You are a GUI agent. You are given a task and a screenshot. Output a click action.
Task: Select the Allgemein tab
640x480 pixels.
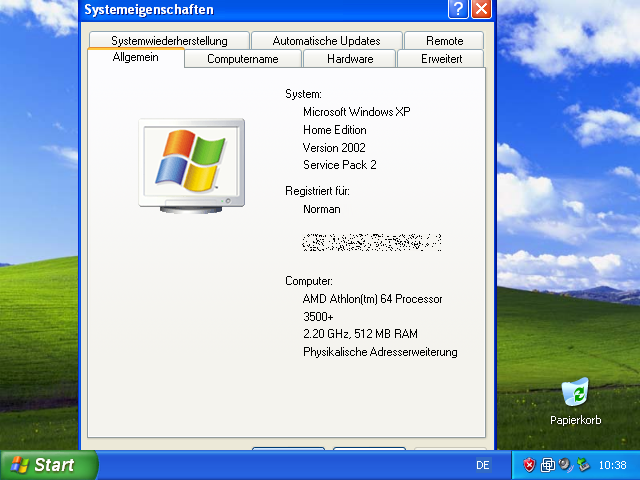(136, 58)
